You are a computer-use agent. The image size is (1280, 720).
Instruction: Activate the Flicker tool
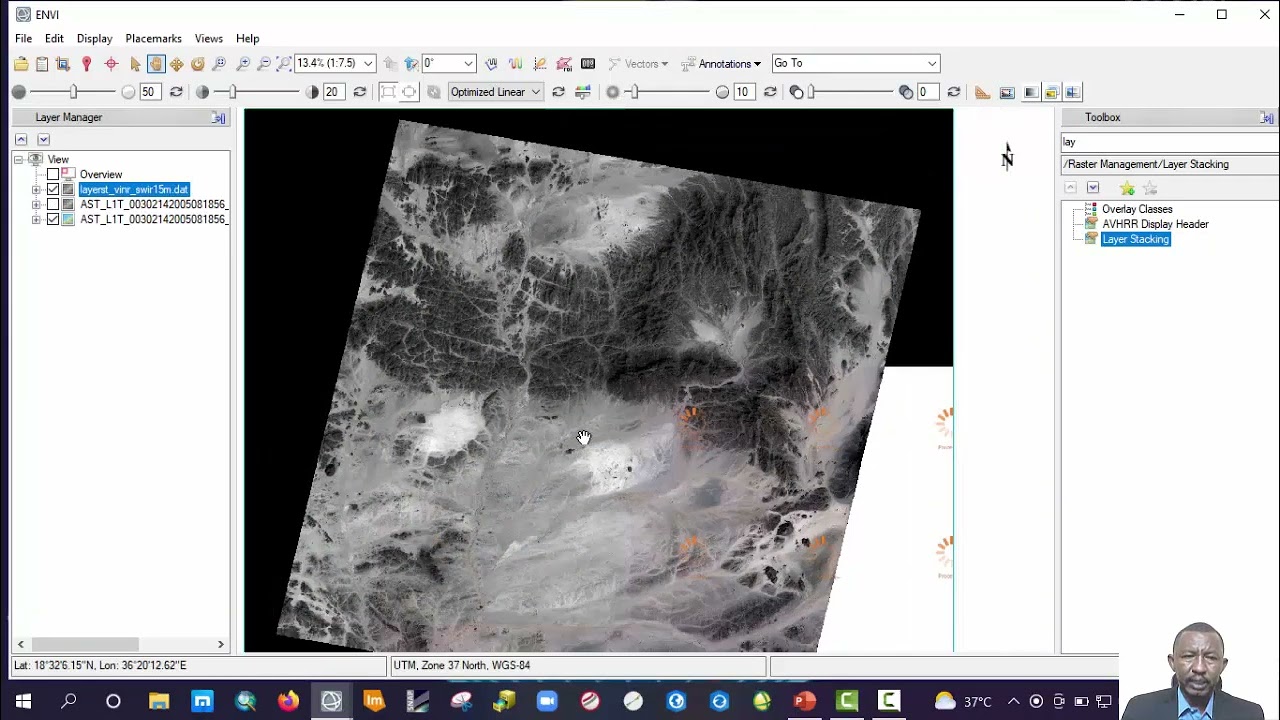(x=1052, y=92)
